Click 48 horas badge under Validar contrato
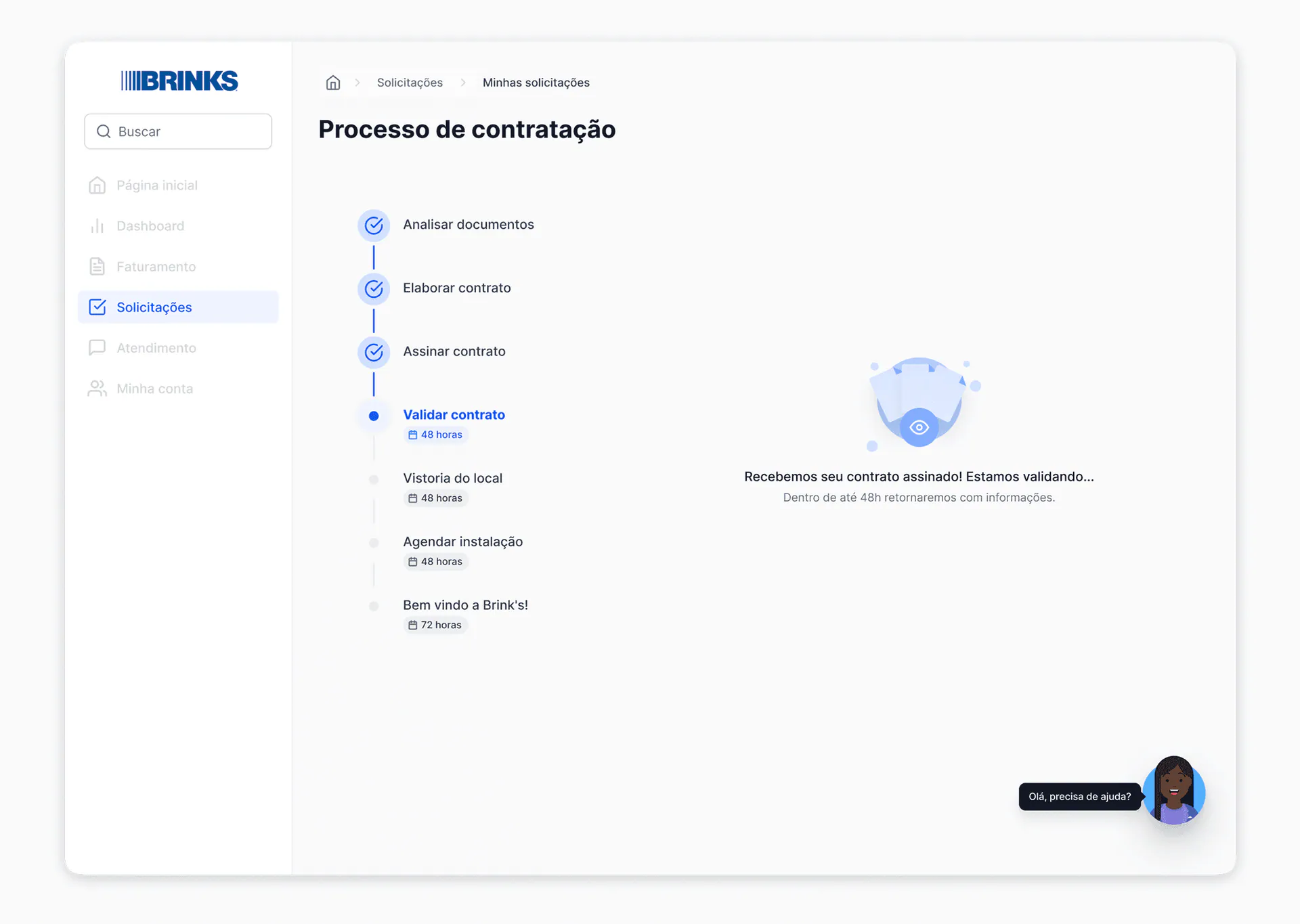Viewport: 1300px width, 924px height. click(x=435, y=435)
